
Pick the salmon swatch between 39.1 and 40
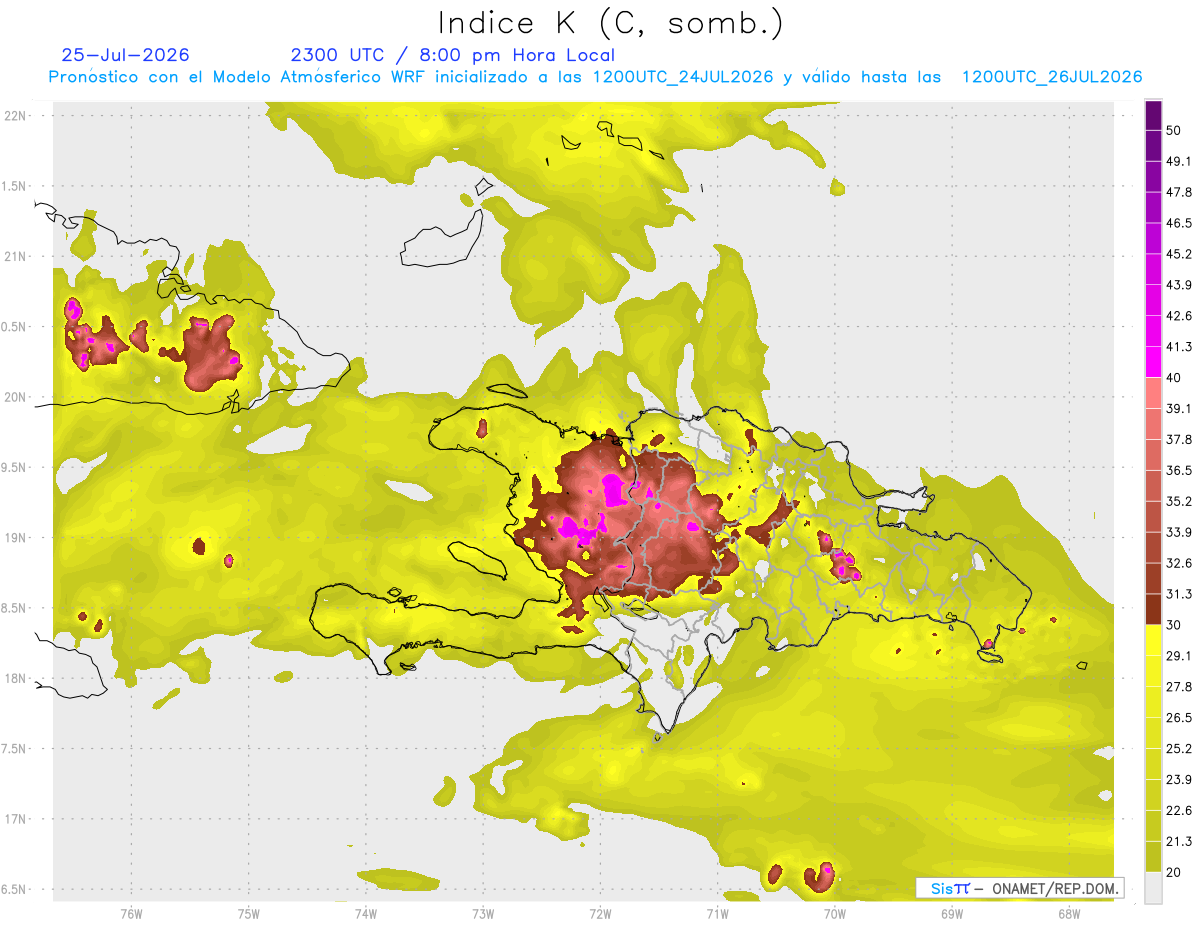point(1153,393)
